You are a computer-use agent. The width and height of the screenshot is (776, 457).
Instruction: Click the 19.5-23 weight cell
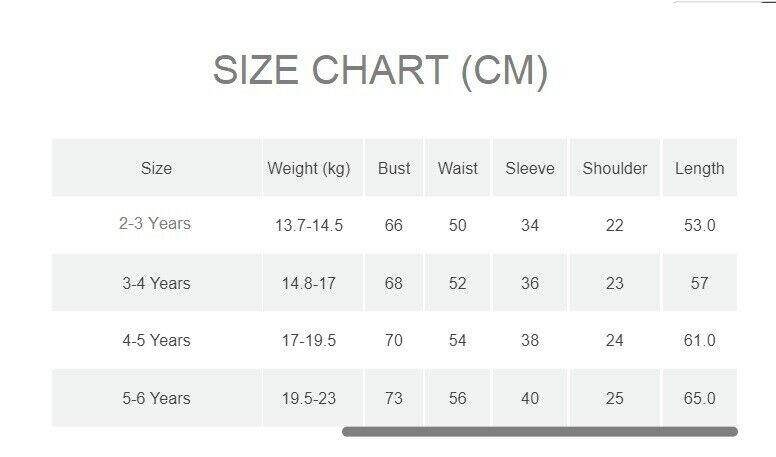point(309,399)
